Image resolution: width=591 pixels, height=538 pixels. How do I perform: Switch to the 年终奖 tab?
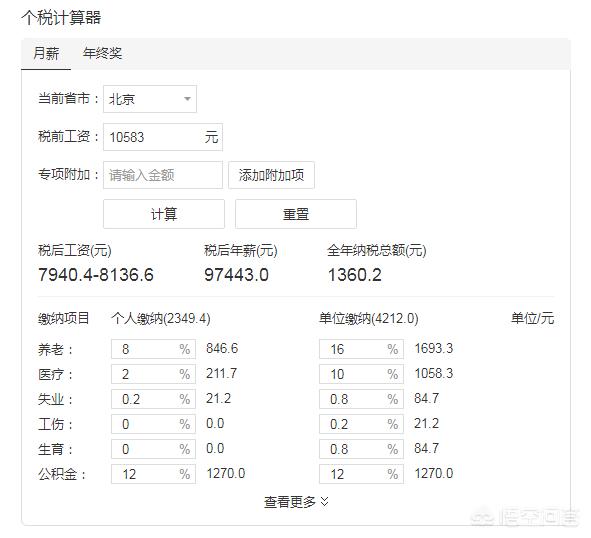(103, 54)
